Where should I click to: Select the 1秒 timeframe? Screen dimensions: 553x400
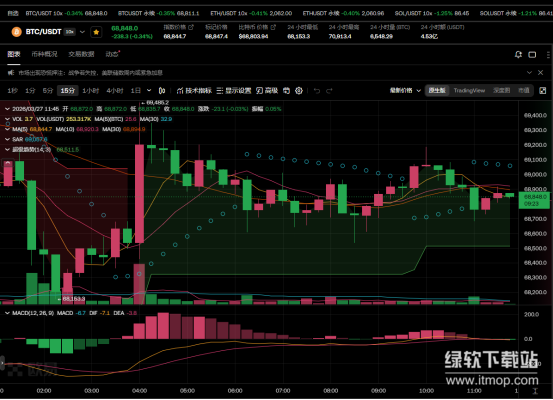(13, 91)
